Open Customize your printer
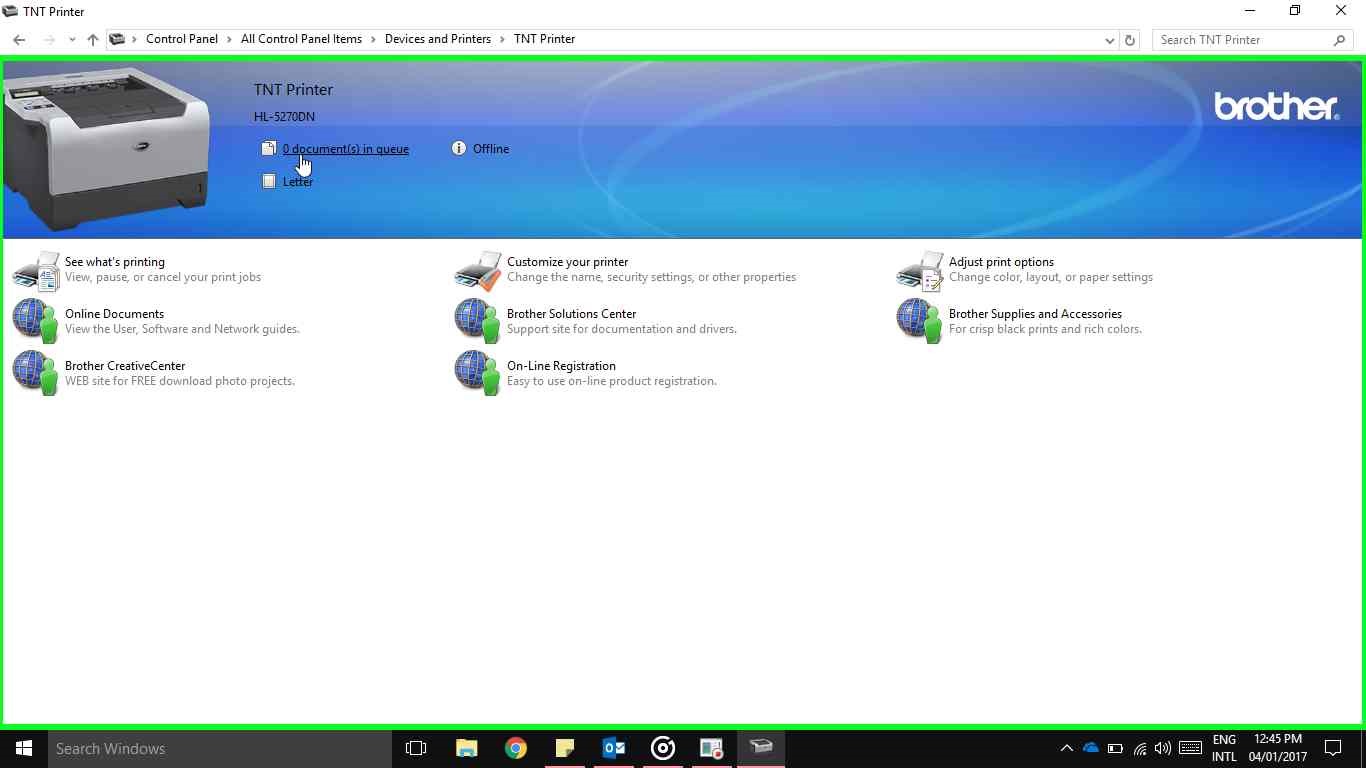This screenshot has height=768, width=1366. 567,262
